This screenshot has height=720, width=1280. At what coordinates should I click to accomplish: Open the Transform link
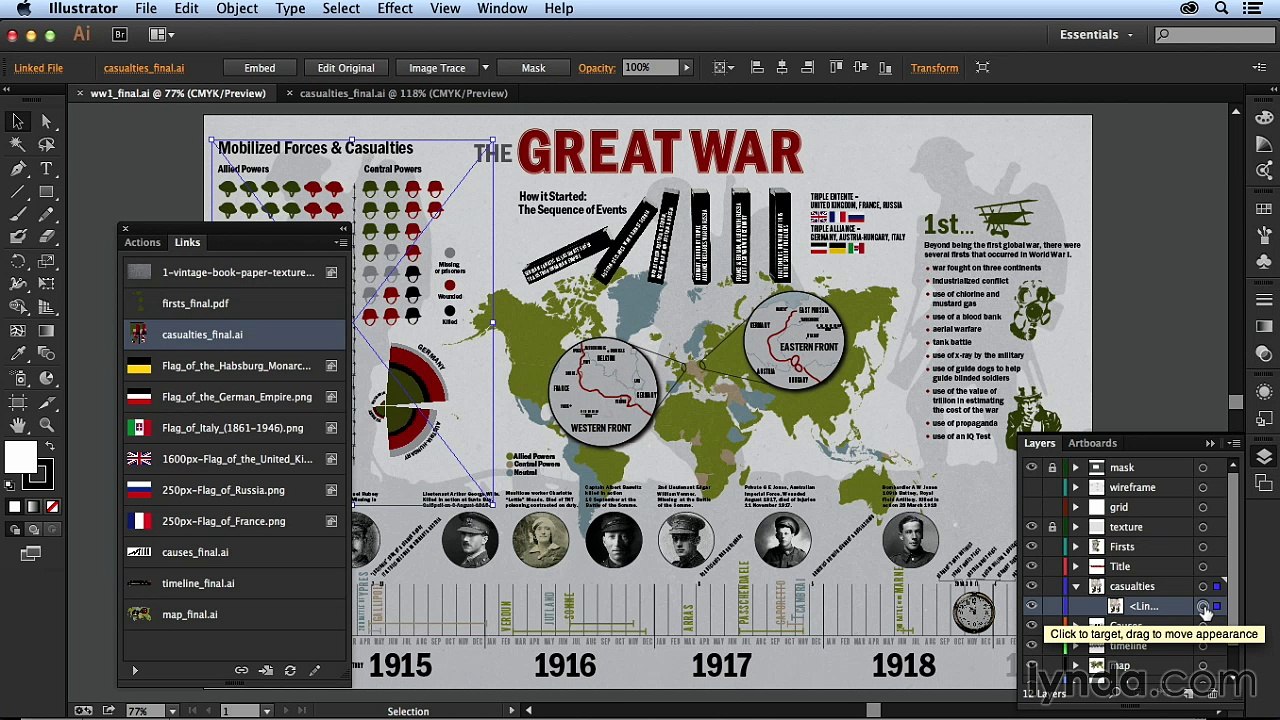tap(934, 68)
